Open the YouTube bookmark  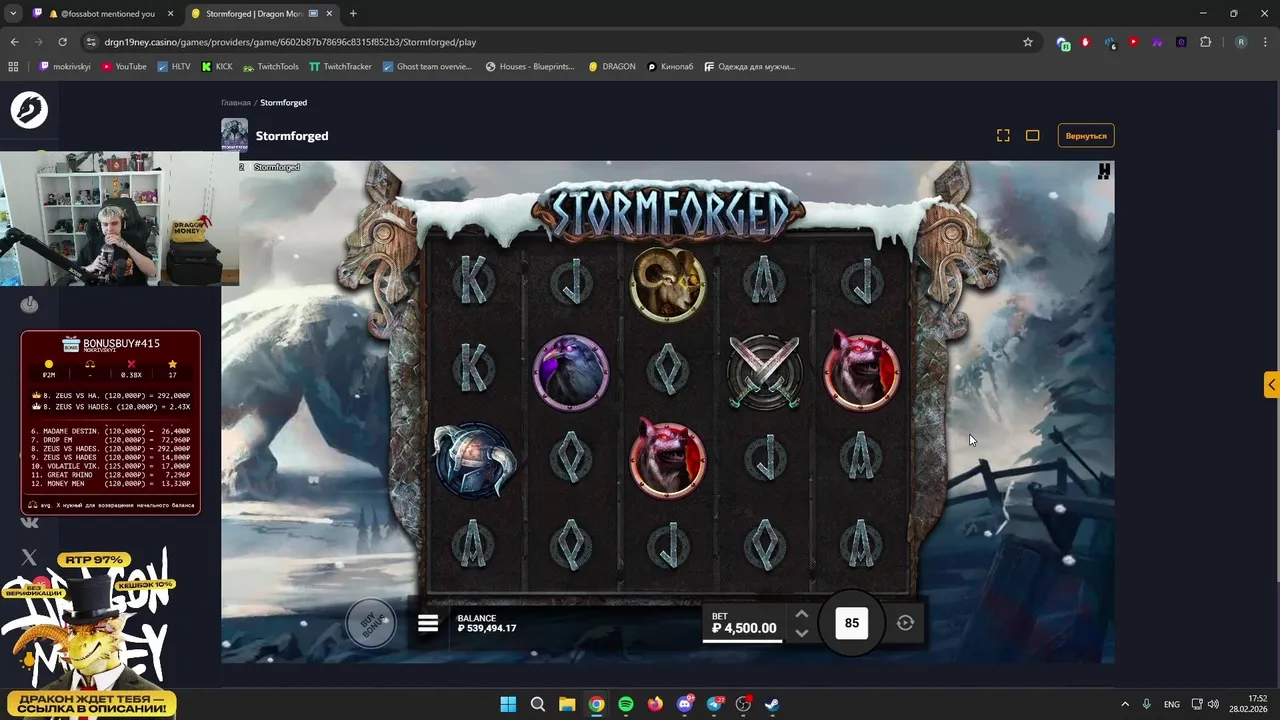click(x=124, y=67)
